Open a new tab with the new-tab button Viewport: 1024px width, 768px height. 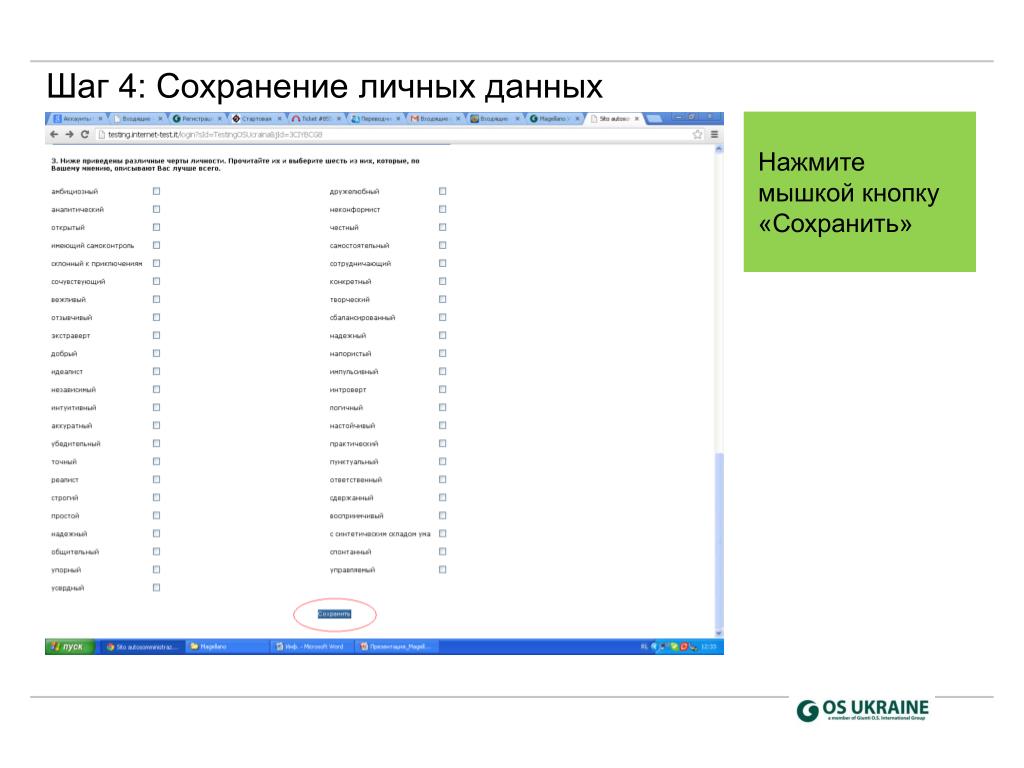(654, 119)
